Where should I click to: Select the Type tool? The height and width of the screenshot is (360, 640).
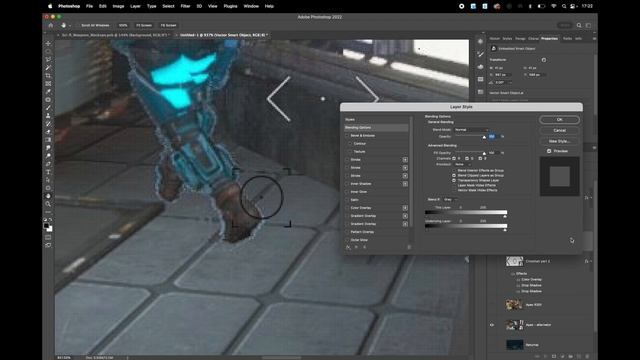pyautogui.click(x=48, y=172)
